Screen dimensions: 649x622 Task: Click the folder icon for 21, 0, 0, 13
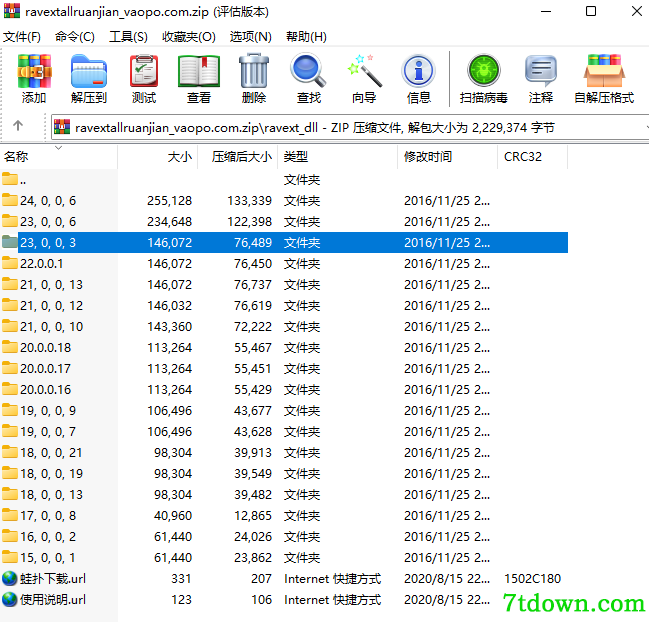pyautogui.click(x=10, y=284)
